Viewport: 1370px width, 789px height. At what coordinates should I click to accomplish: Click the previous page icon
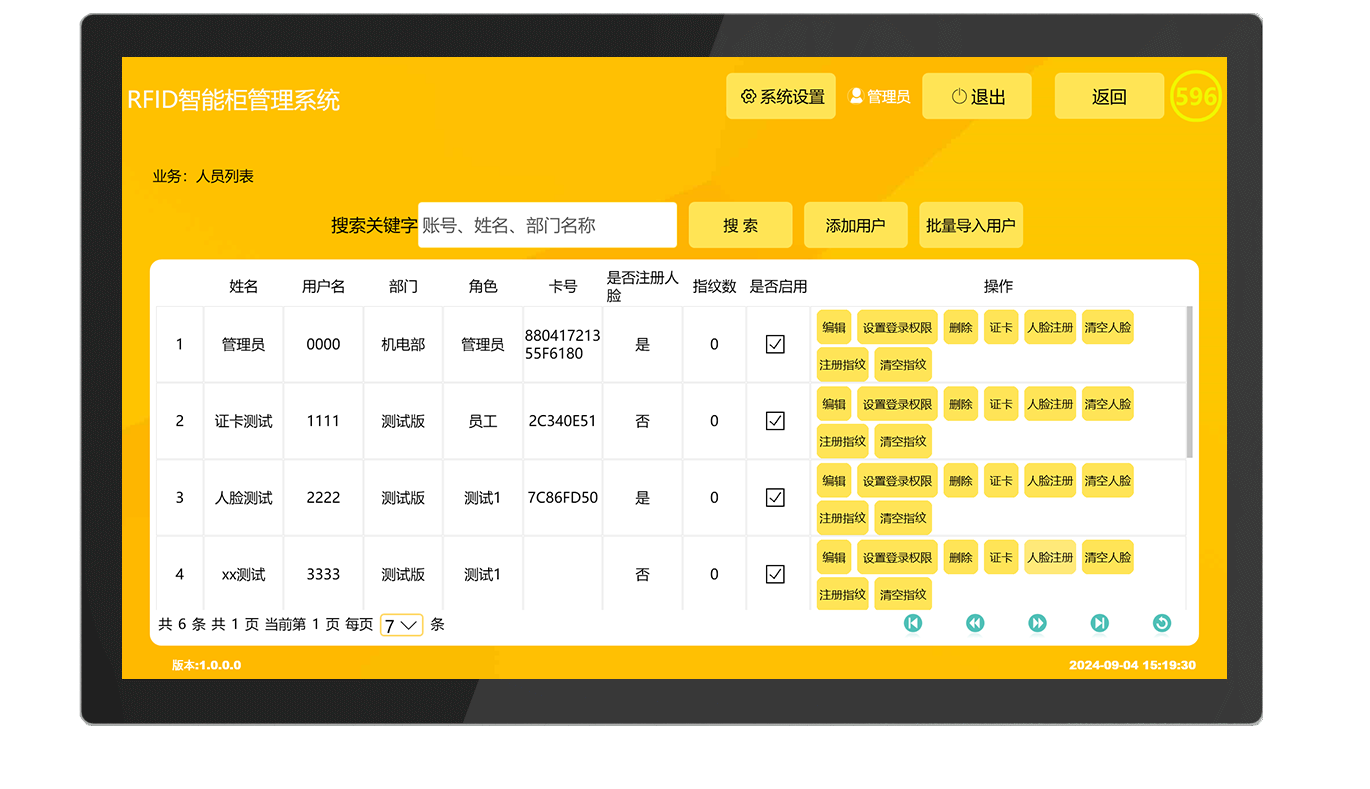975,623
